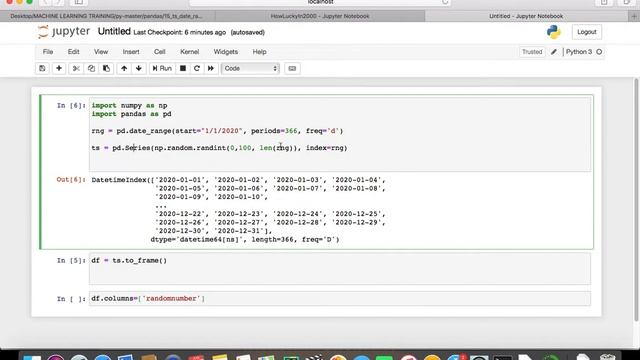Click the Python logo icon

(553, 32)
